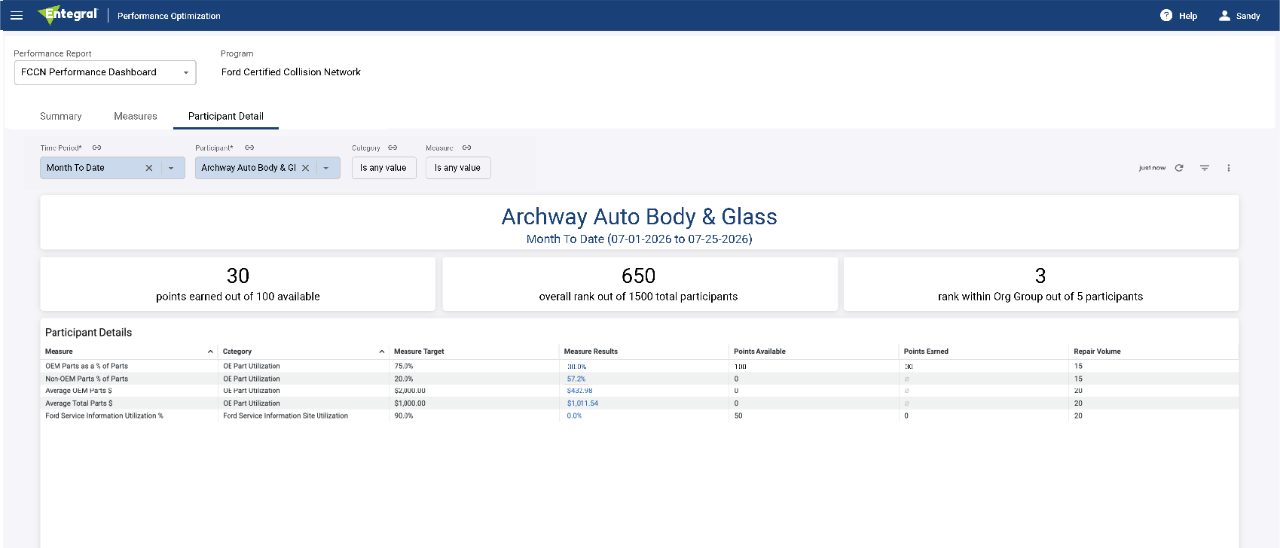Image resolution: width=1280 pixels, height=548 pixels.
Task: Open the 0.0% measure result link
Action: [574, 415]
